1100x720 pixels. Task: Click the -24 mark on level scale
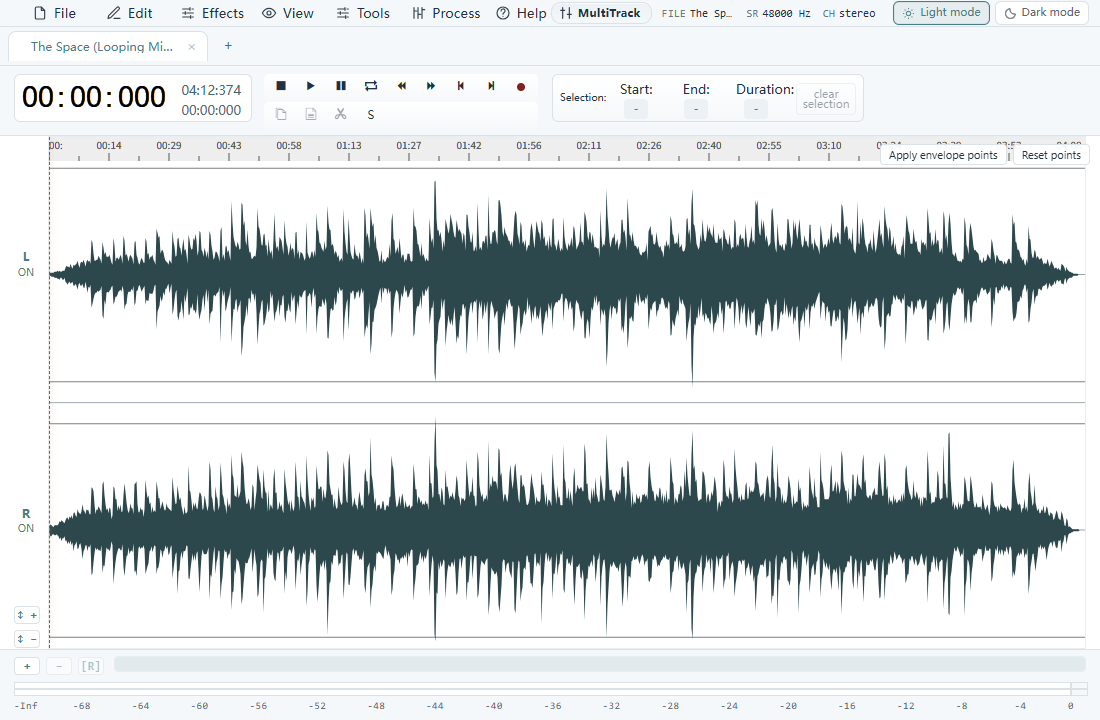729,705
